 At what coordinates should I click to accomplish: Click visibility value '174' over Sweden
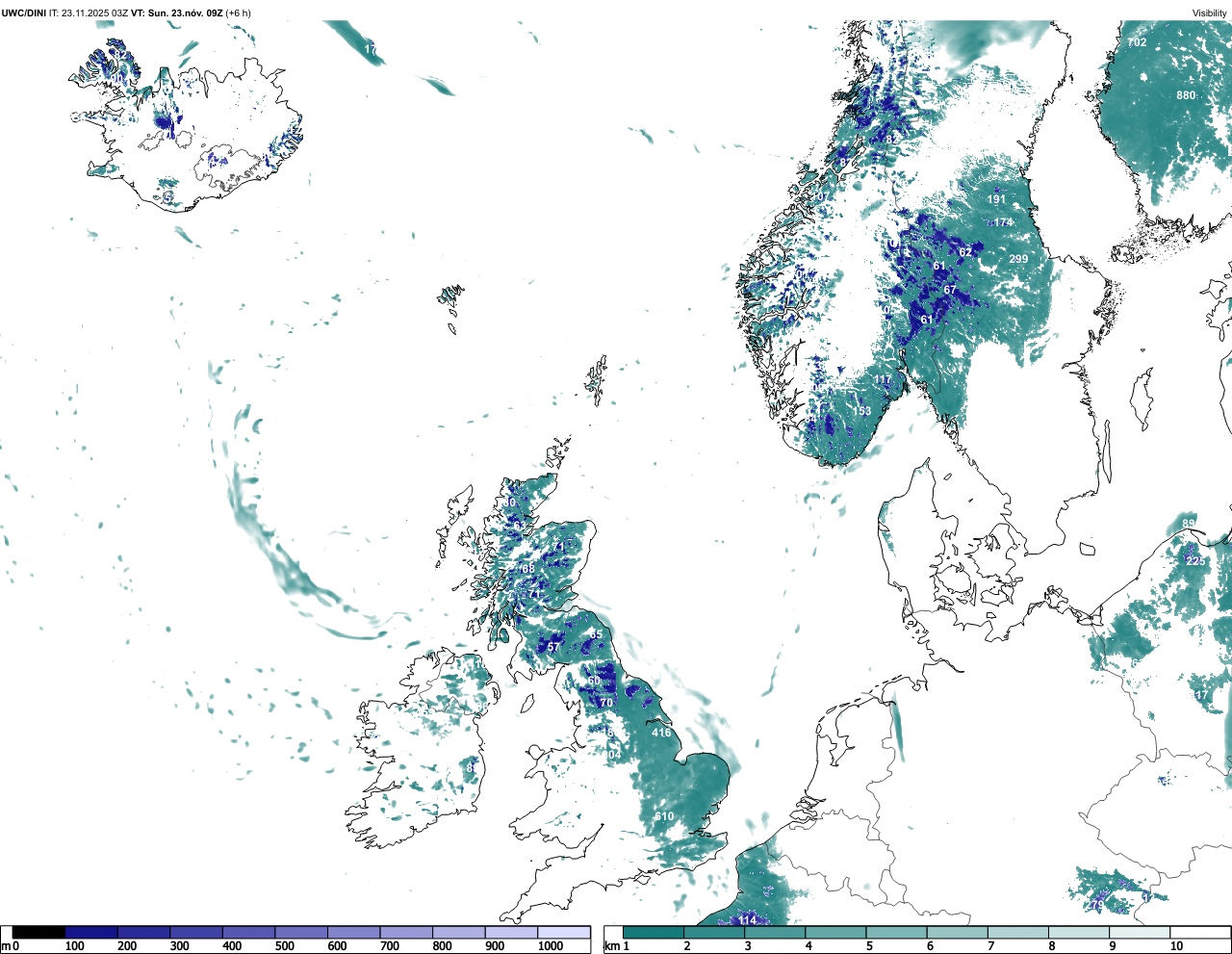[1003, 222]
